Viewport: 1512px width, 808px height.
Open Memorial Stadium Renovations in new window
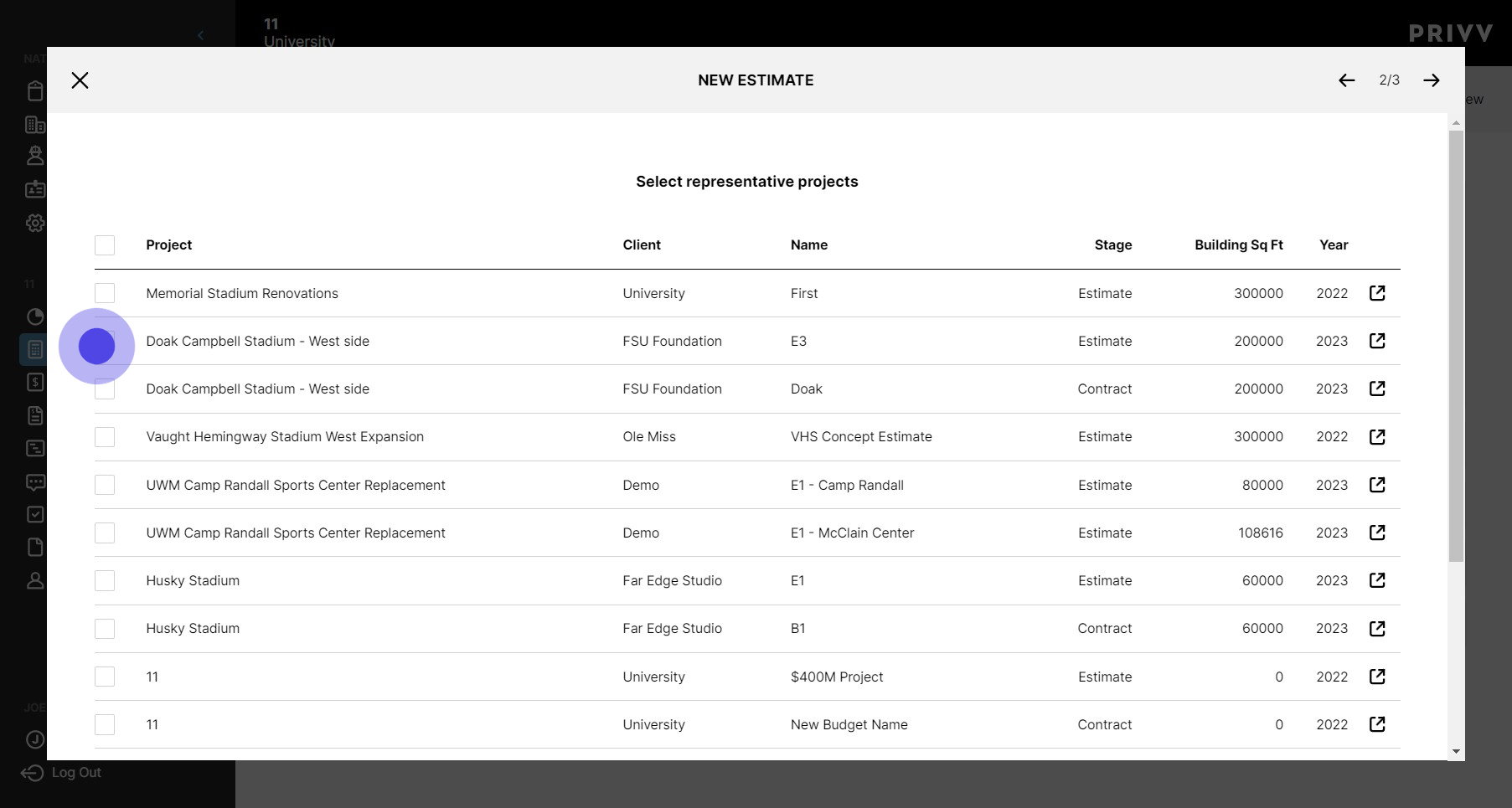tap(1377, 293)
